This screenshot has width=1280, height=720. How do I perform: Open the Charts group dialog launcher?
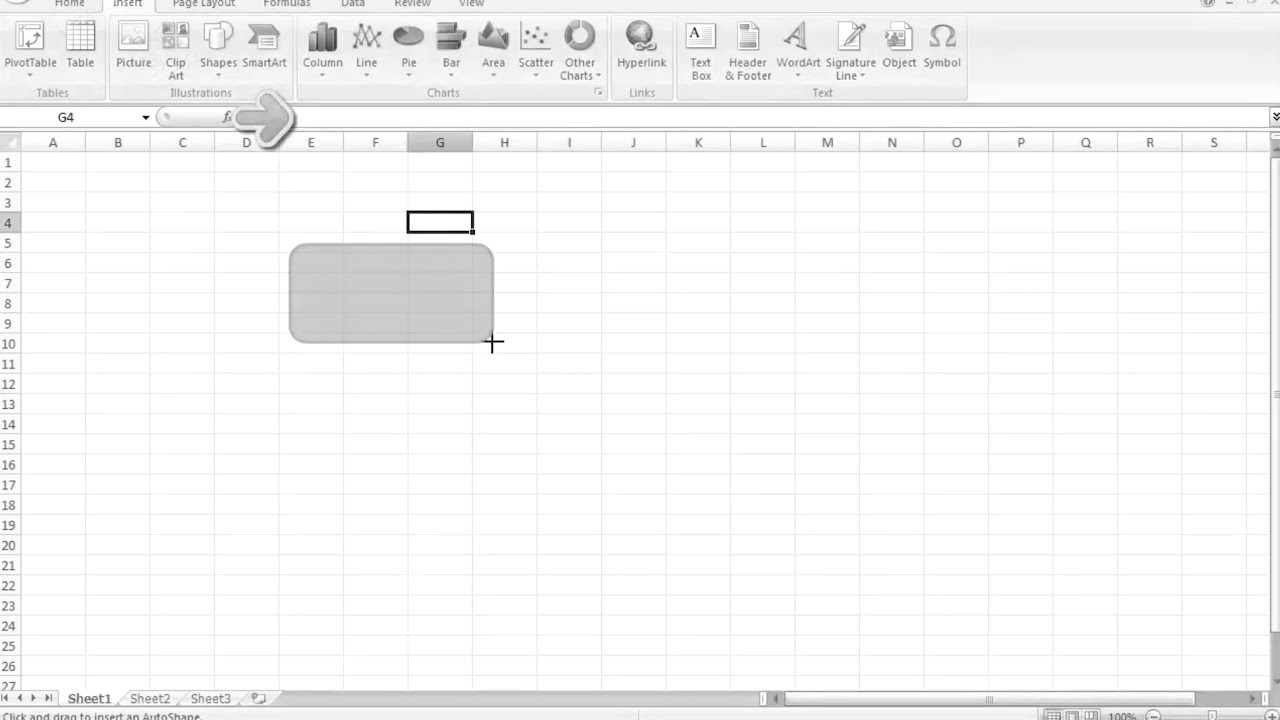(598, 92)
